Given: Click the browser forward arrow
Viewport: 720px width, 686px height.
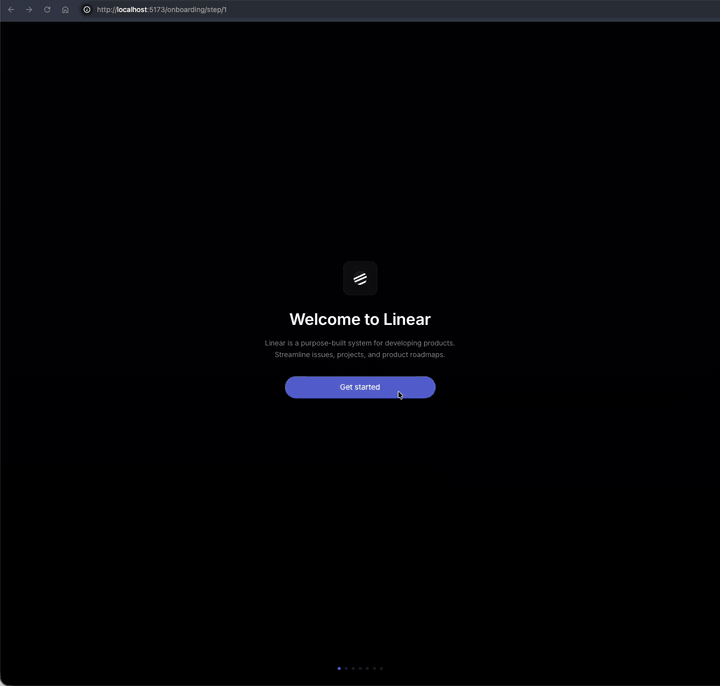Looking at the screenshot, I should tap(29, 10).
